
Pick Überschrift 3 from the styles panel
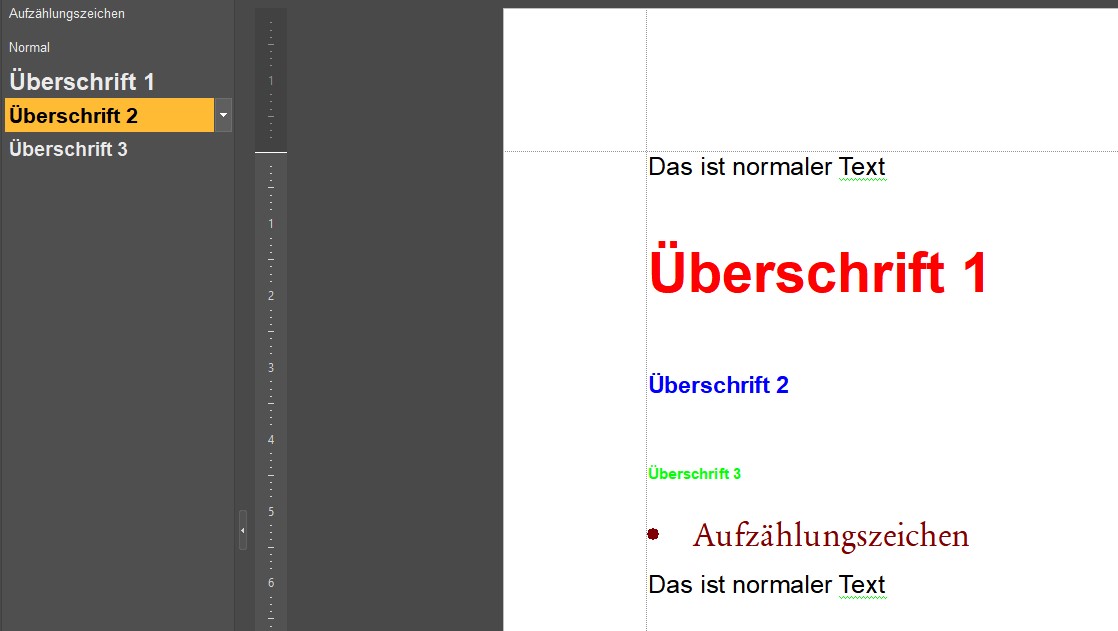[68, 150]
